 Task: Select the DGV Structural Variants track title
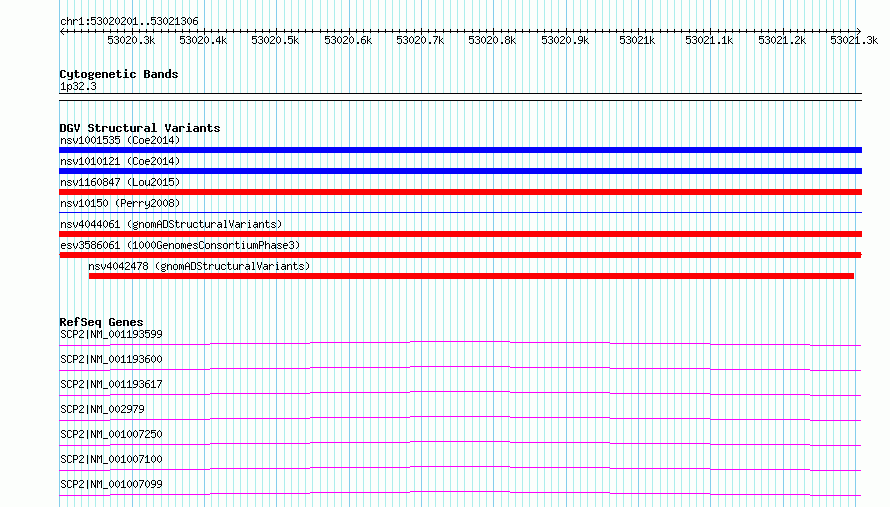pyautogui.click(x=140, y=128)
